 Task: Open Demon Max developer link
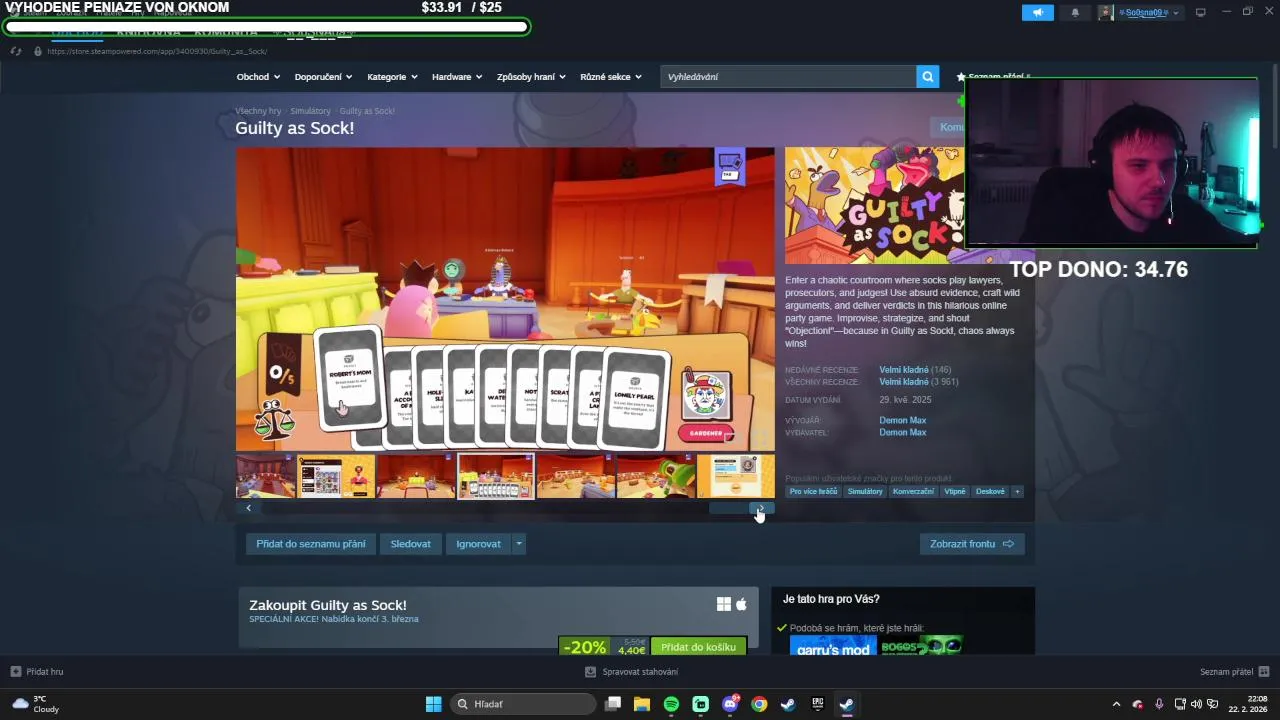902,420
